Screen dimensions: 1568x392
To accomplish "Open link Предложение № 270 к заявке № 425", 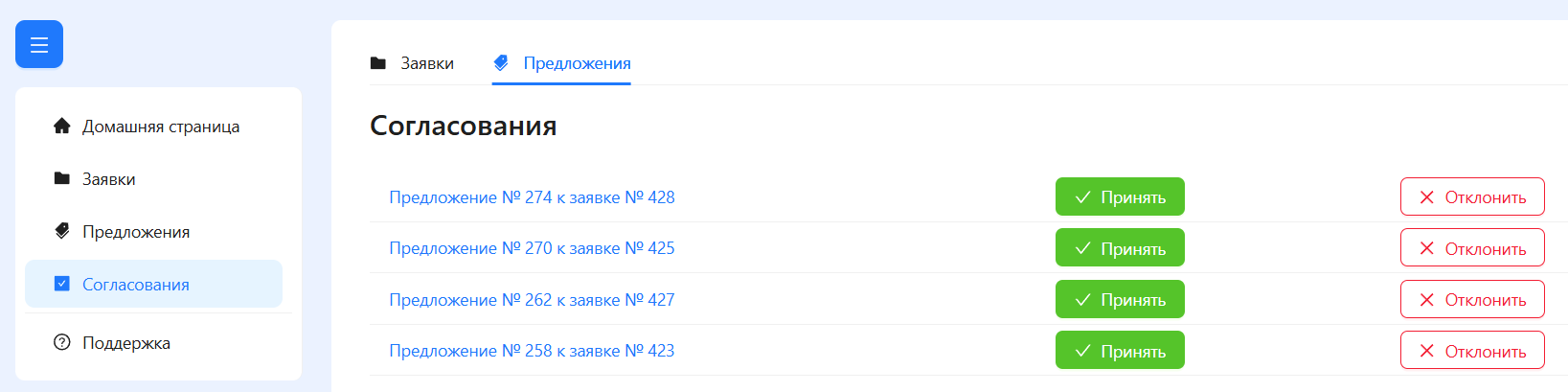I will 532,248.
